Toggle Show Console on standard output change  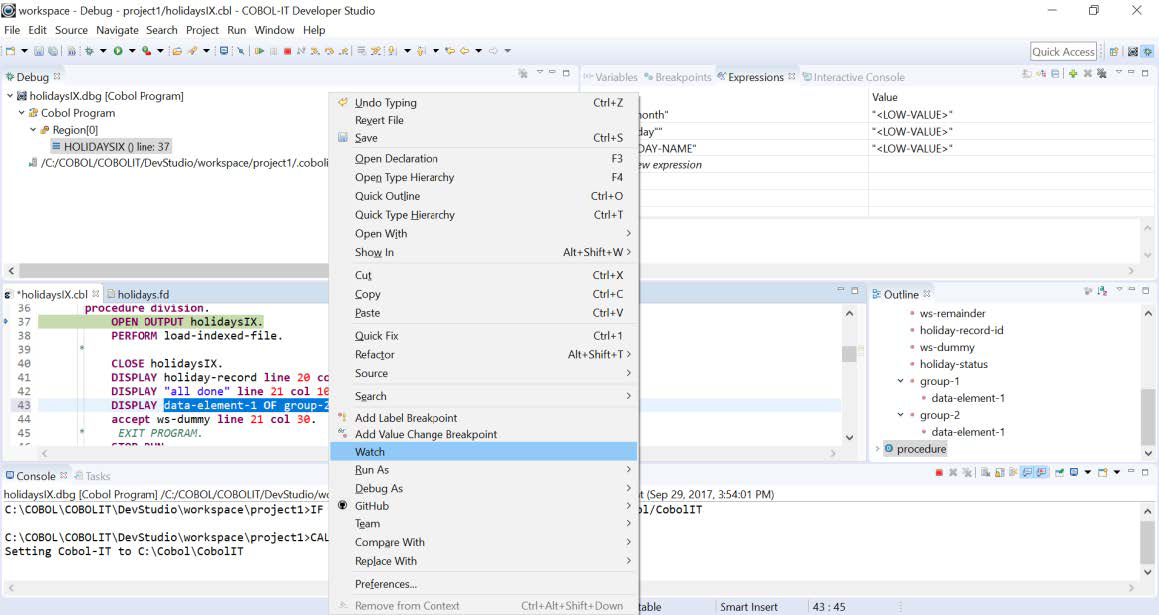(x=1027, y=473)
